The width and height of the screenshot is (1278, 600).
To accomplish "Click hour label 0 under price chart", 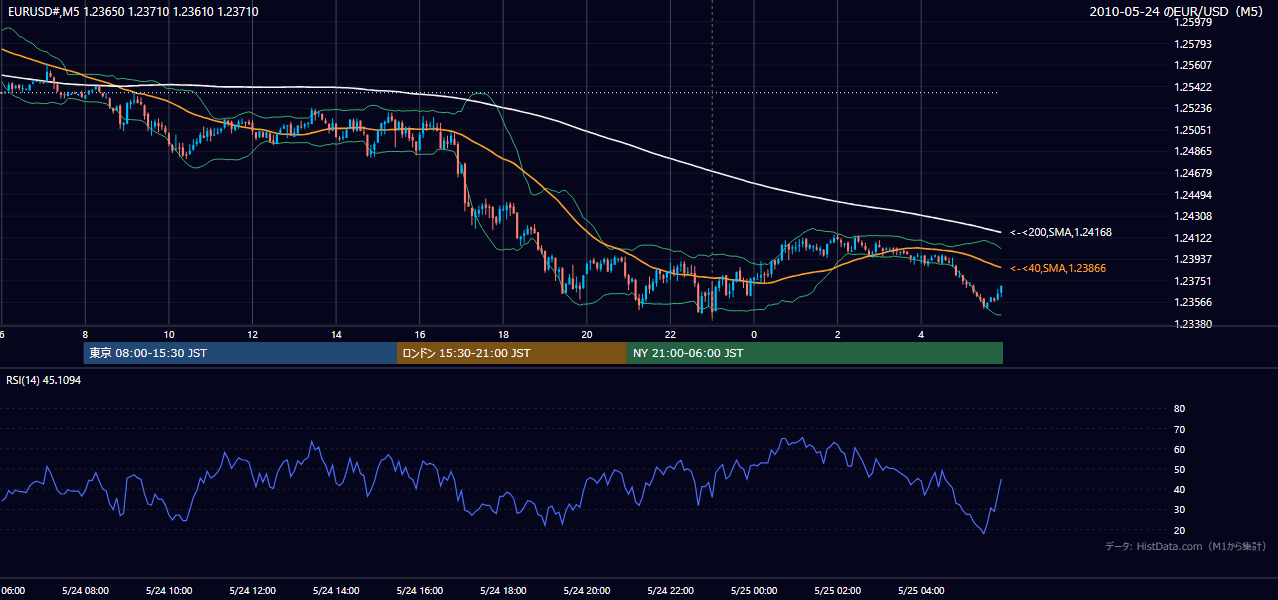I will point(754,334).
